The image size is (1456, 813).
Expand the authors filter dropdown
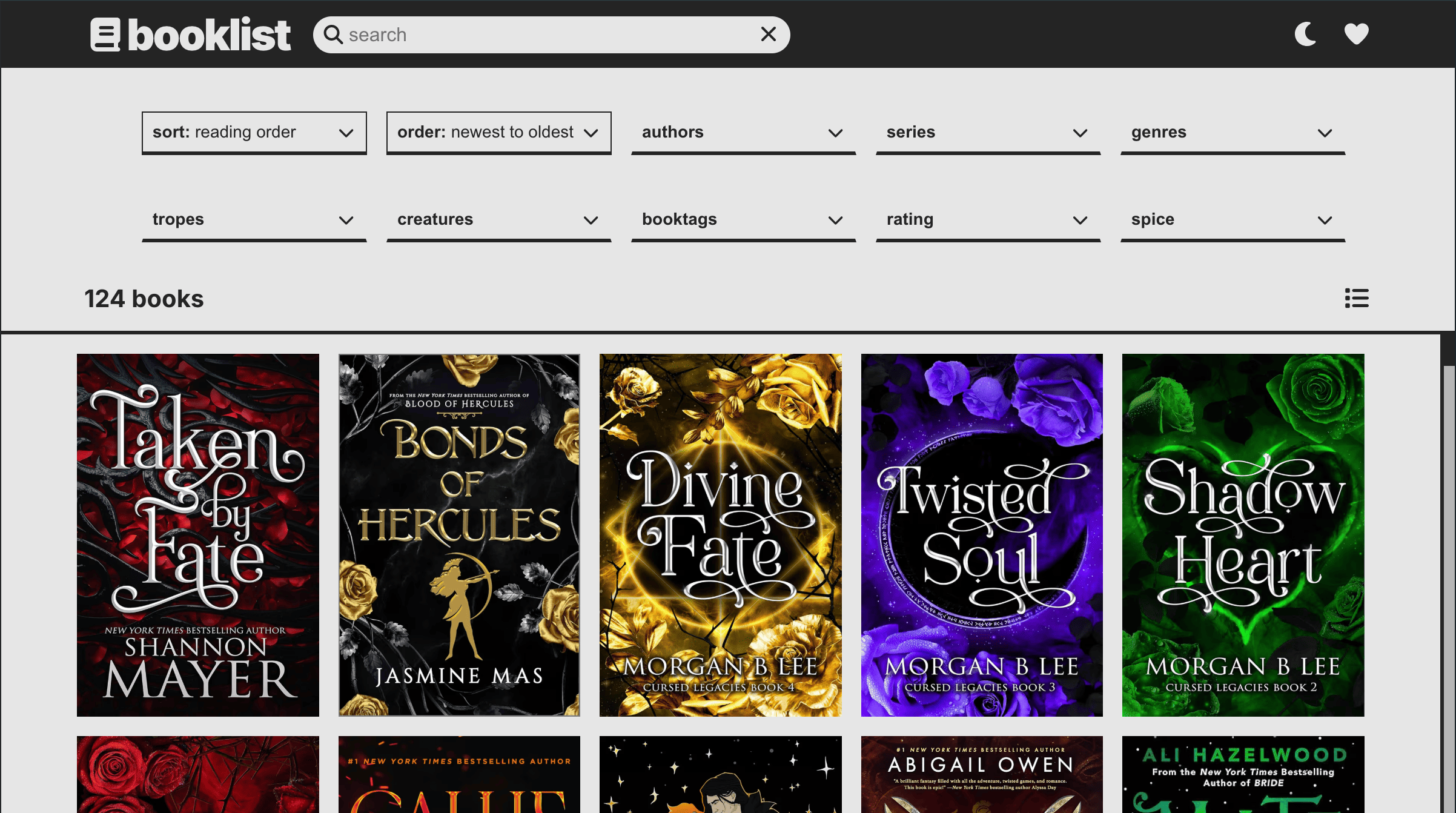point(743,133)
